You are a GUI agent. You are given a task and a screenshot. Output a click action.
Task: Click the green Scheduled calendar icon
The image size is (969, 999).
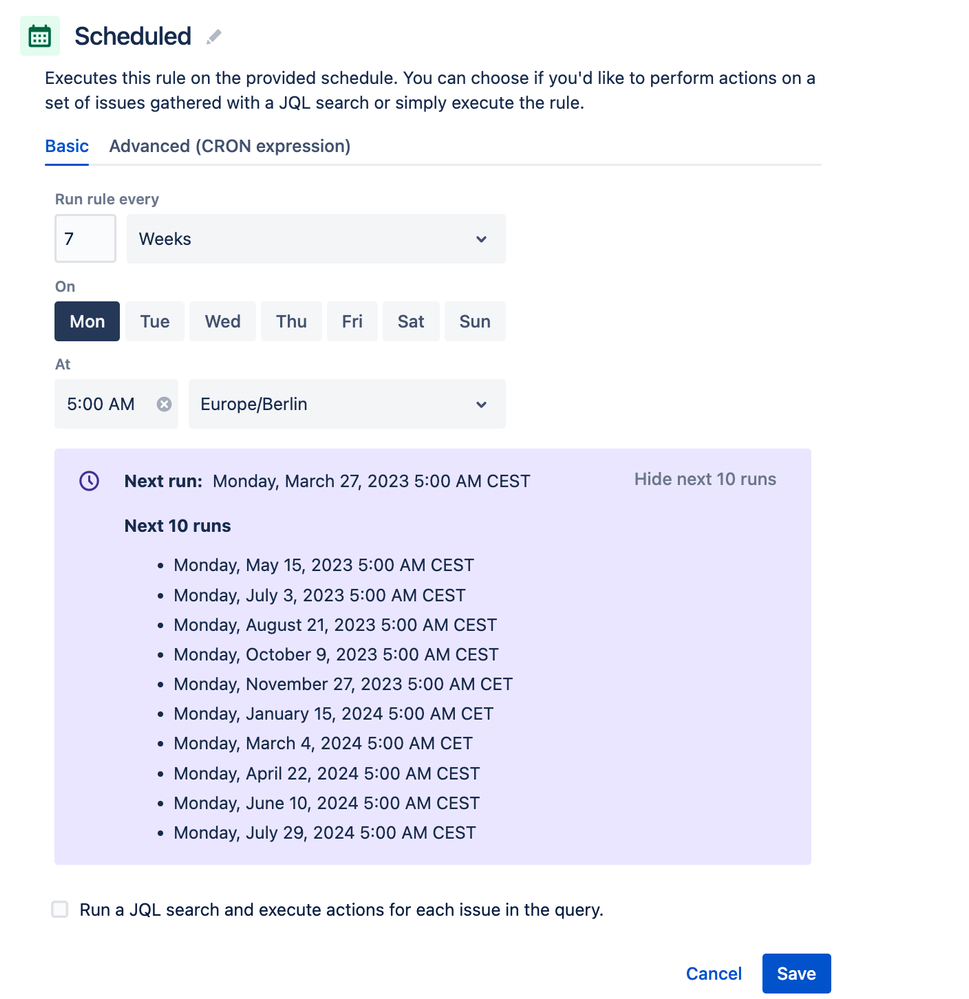pos(39,35)
